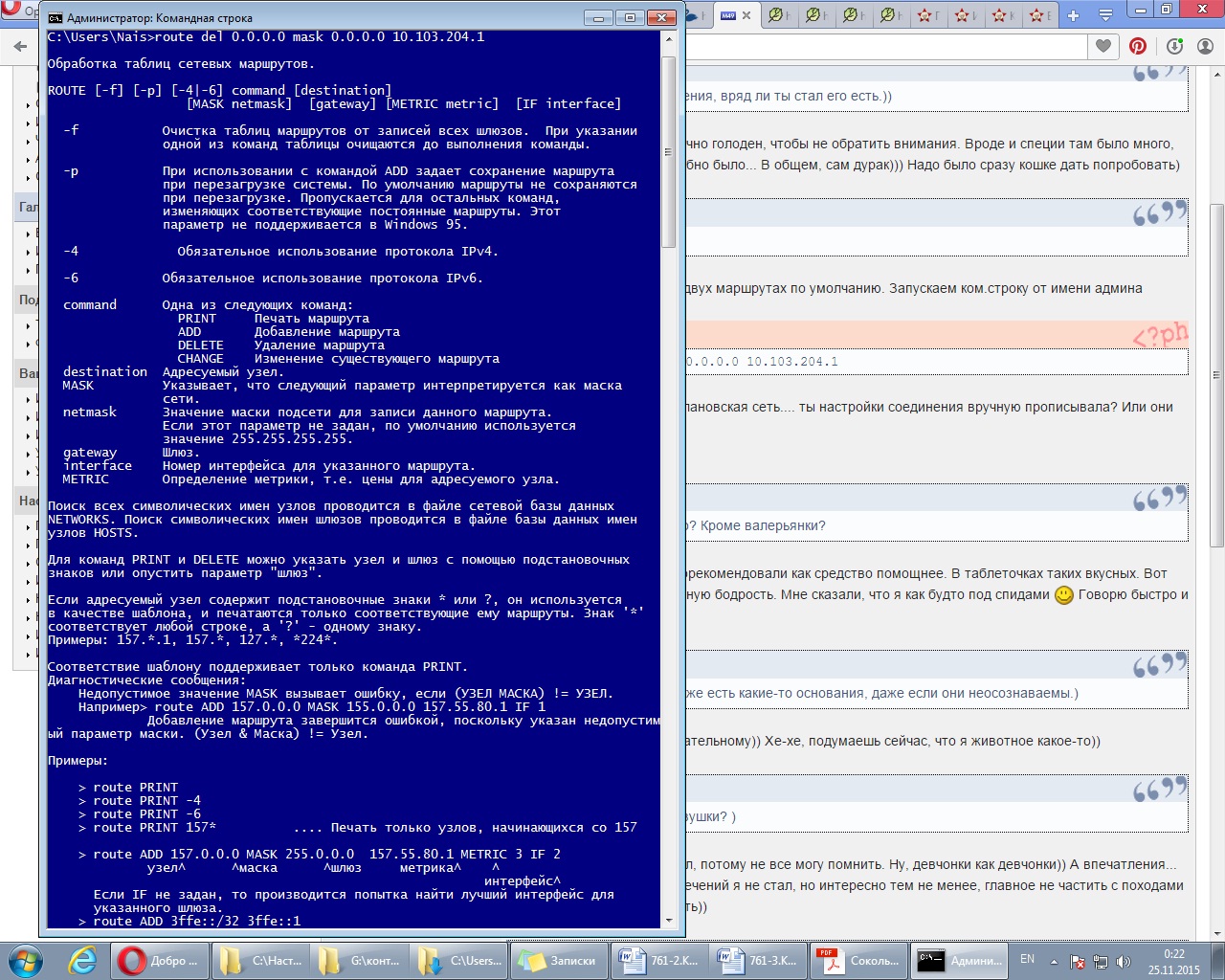The image size is (1225, 980).
Task: Show hidden system tray icons
Action: [1054, 961]
